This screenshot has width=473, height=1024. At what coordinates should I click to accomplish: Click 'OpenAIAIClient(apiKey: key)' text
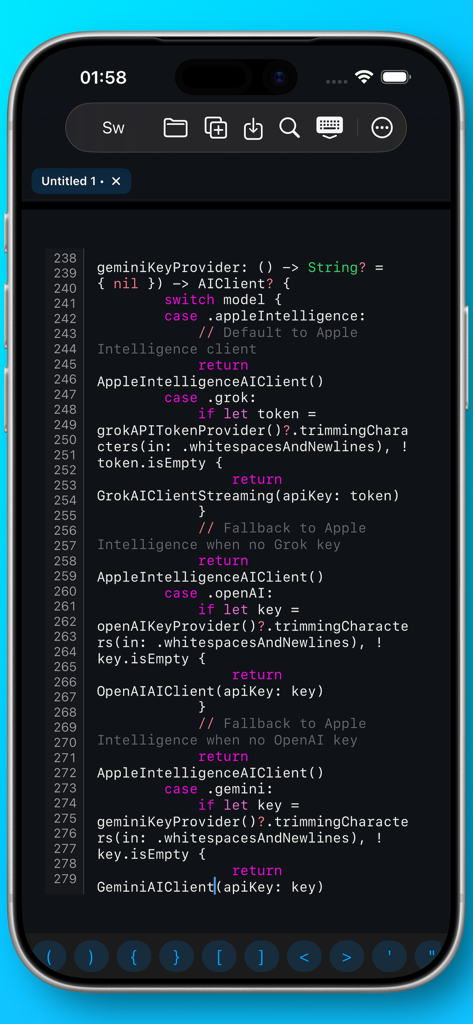[x=210, y=691]
